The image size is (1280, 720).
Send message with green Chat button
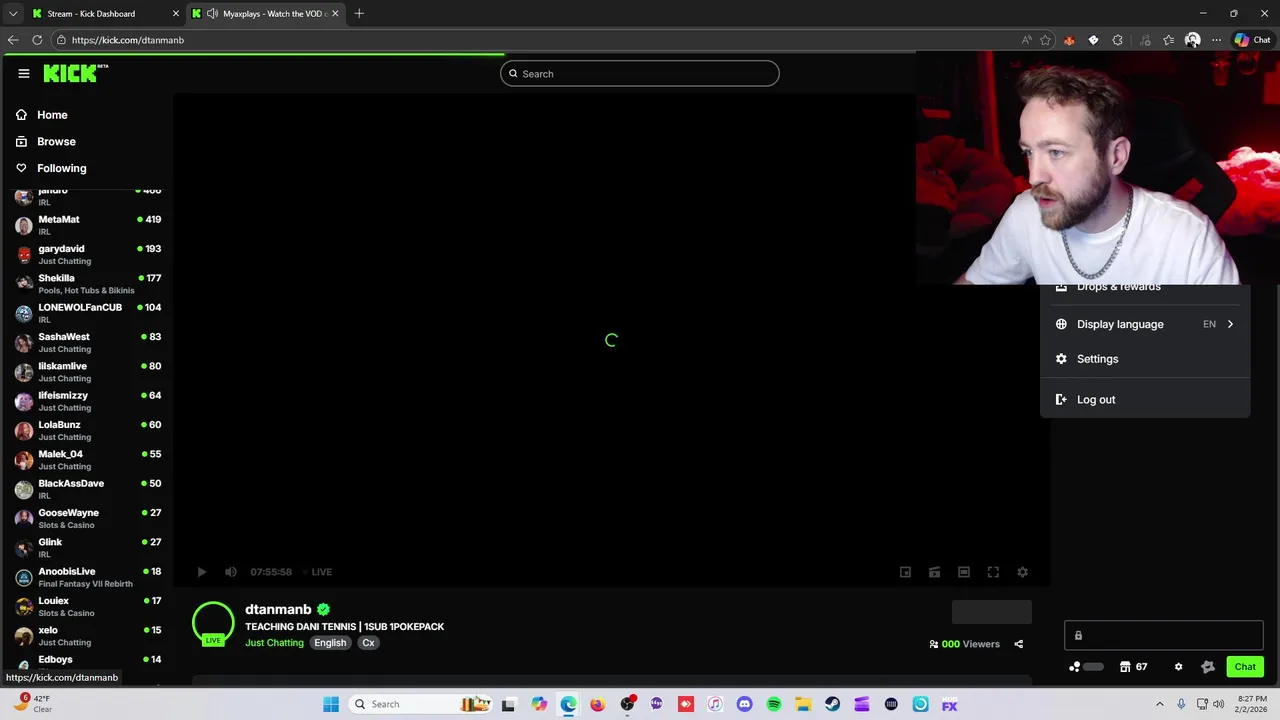click(1245, 667)
